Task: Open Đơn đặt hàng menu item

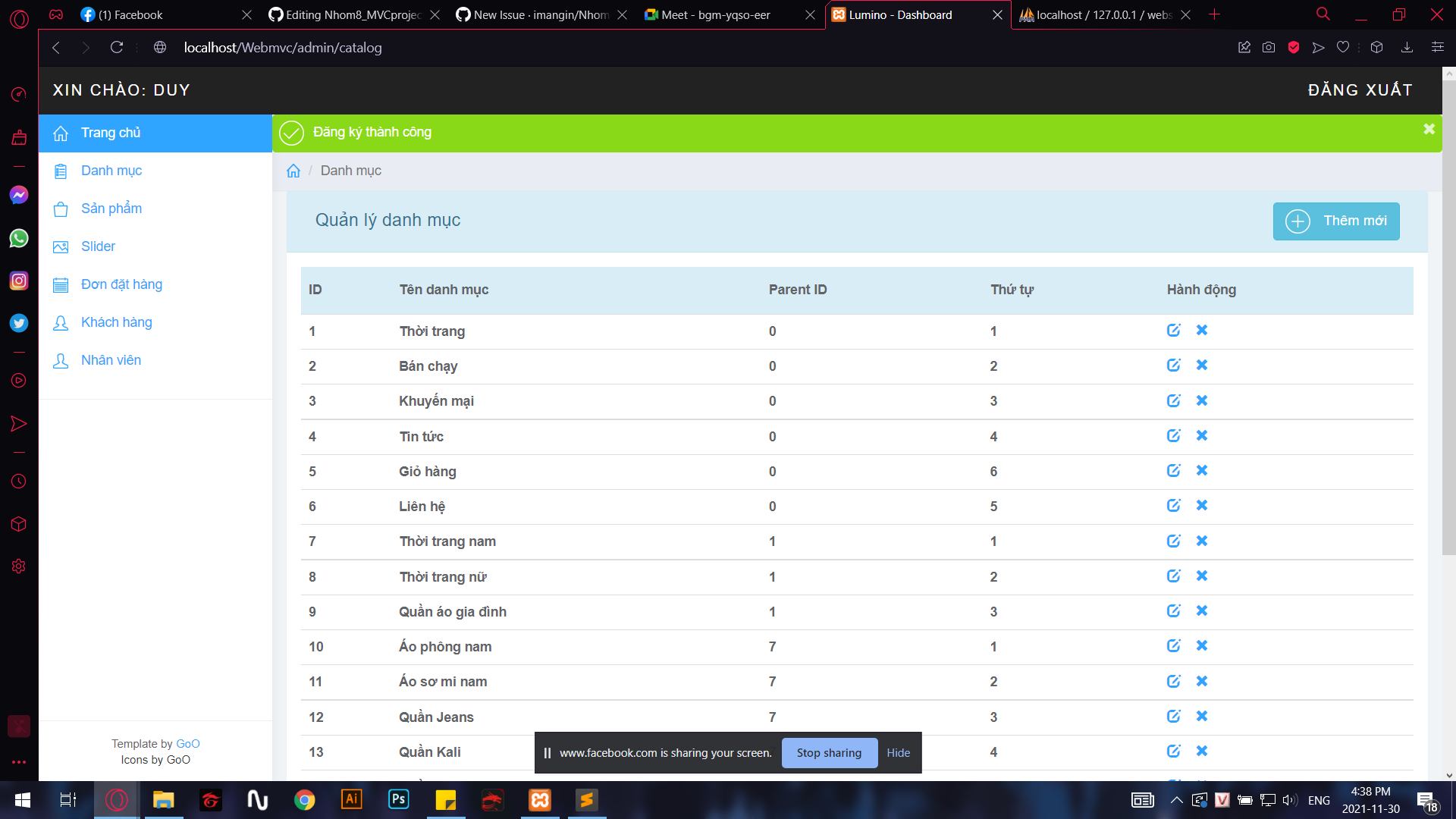Action: (x=121, y=284)
